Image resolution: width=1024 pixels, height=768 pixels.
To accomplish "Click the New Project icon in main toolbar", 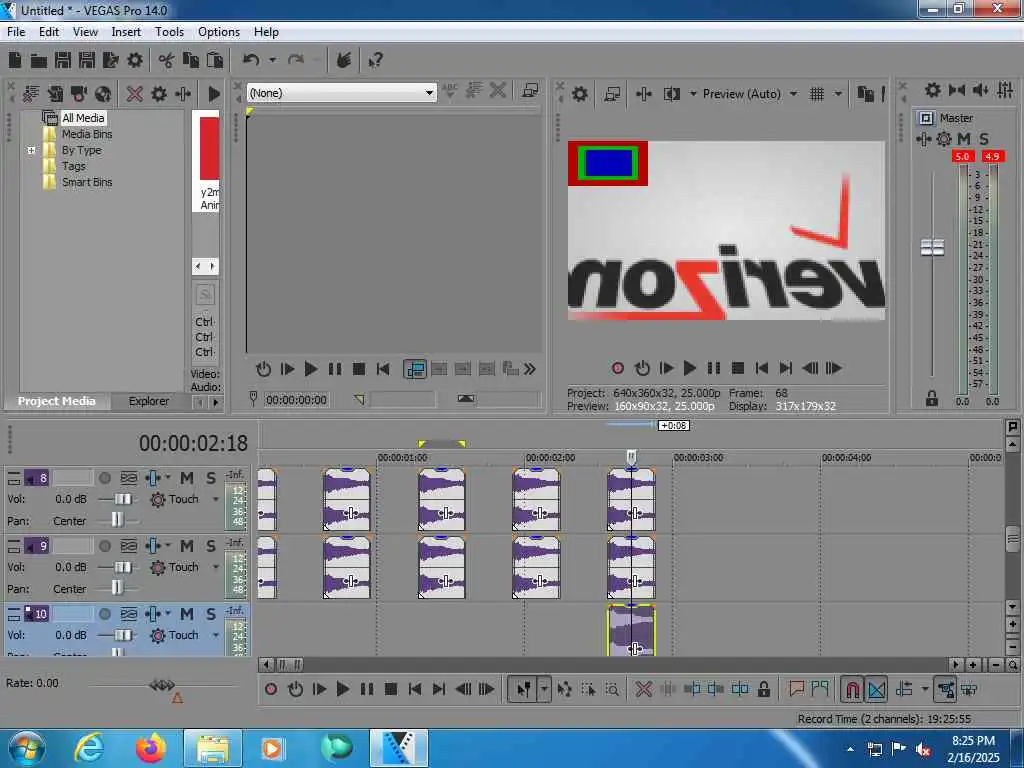I will (x=15, y=60).
